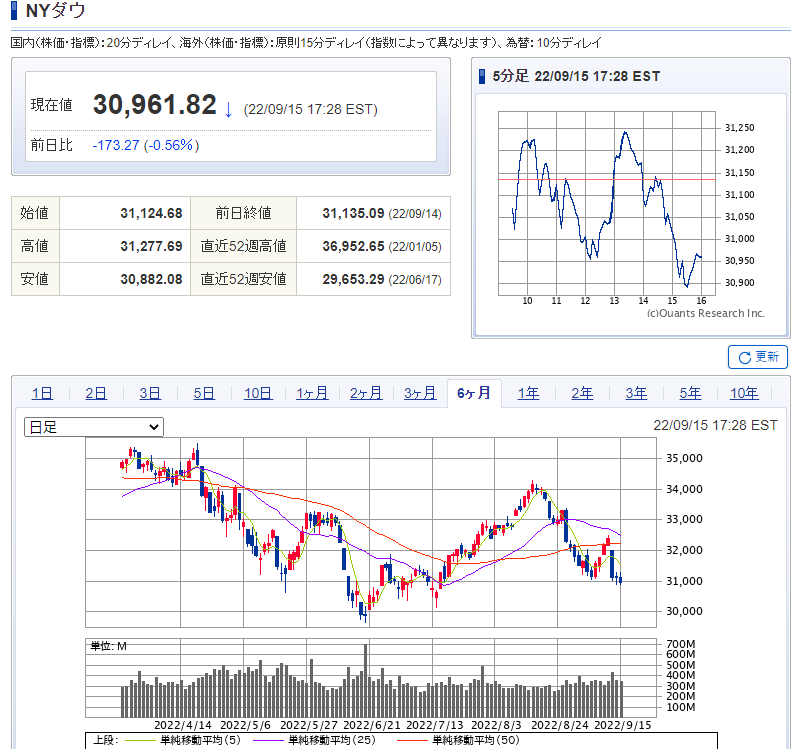Show the 5年 chart range

[x=690, y=393]
